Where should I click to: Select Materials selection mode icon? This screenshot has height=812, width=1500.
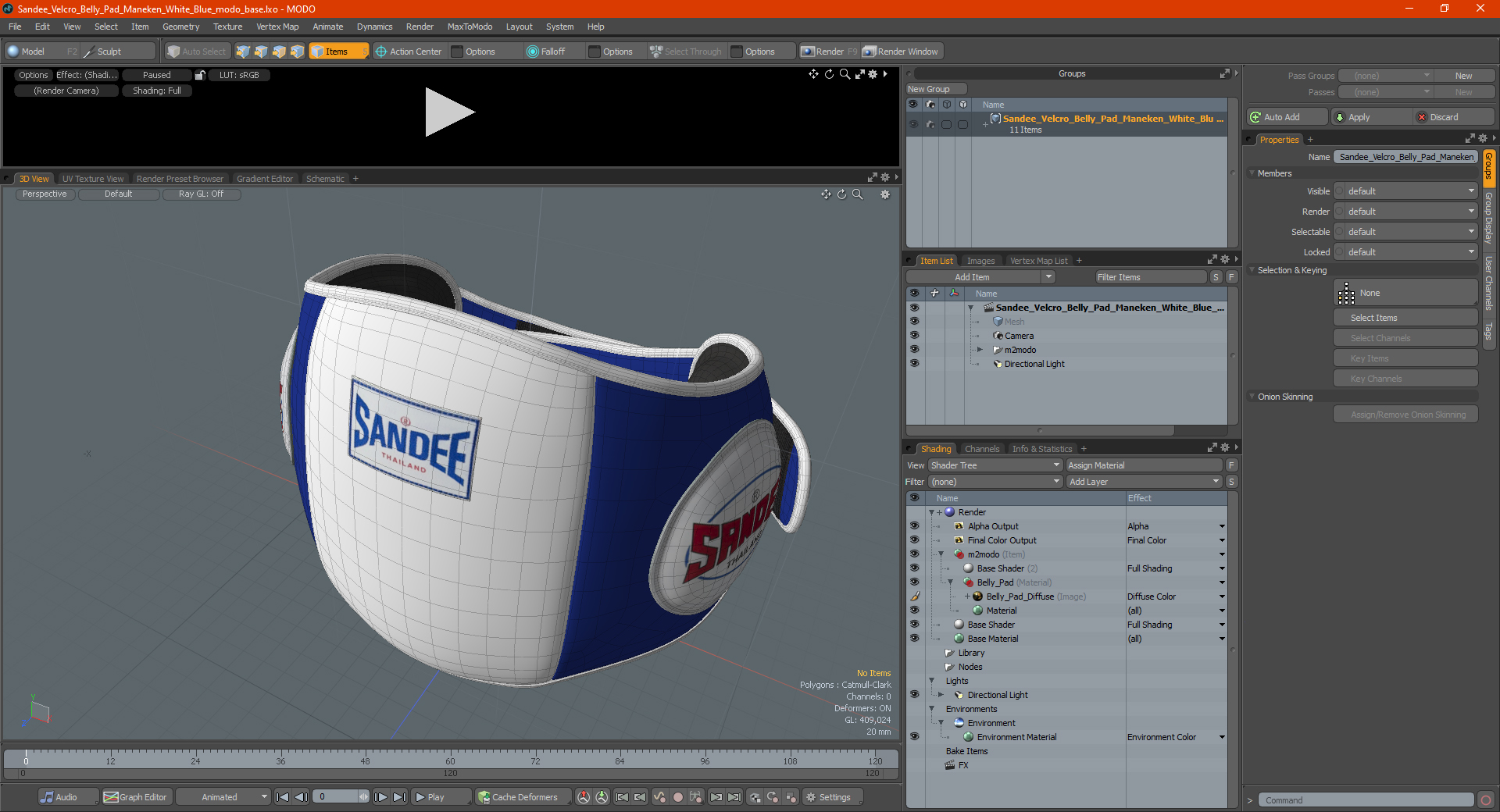[297, 52]
